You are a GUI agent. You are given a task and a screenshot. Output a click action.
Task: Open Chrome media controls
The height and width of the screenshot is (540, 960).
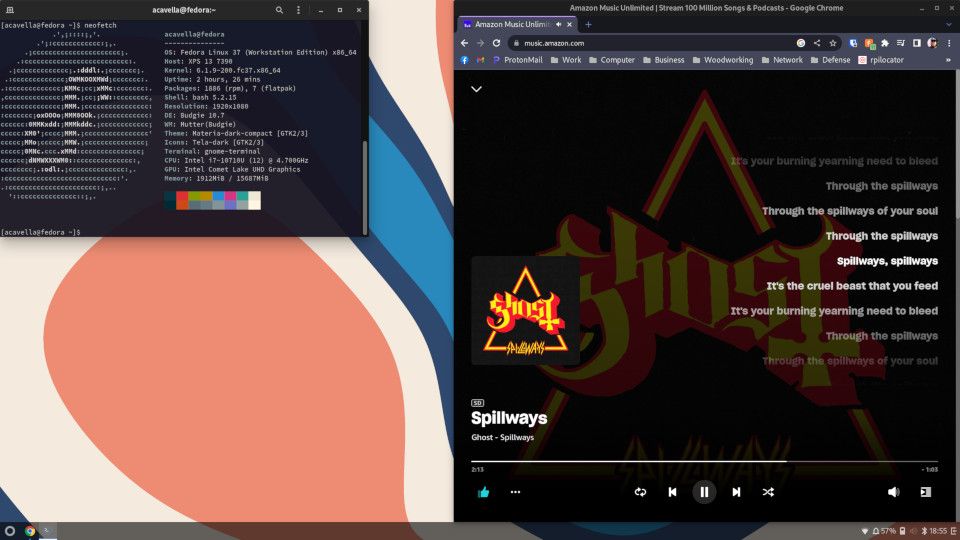[x=901, y=43]
